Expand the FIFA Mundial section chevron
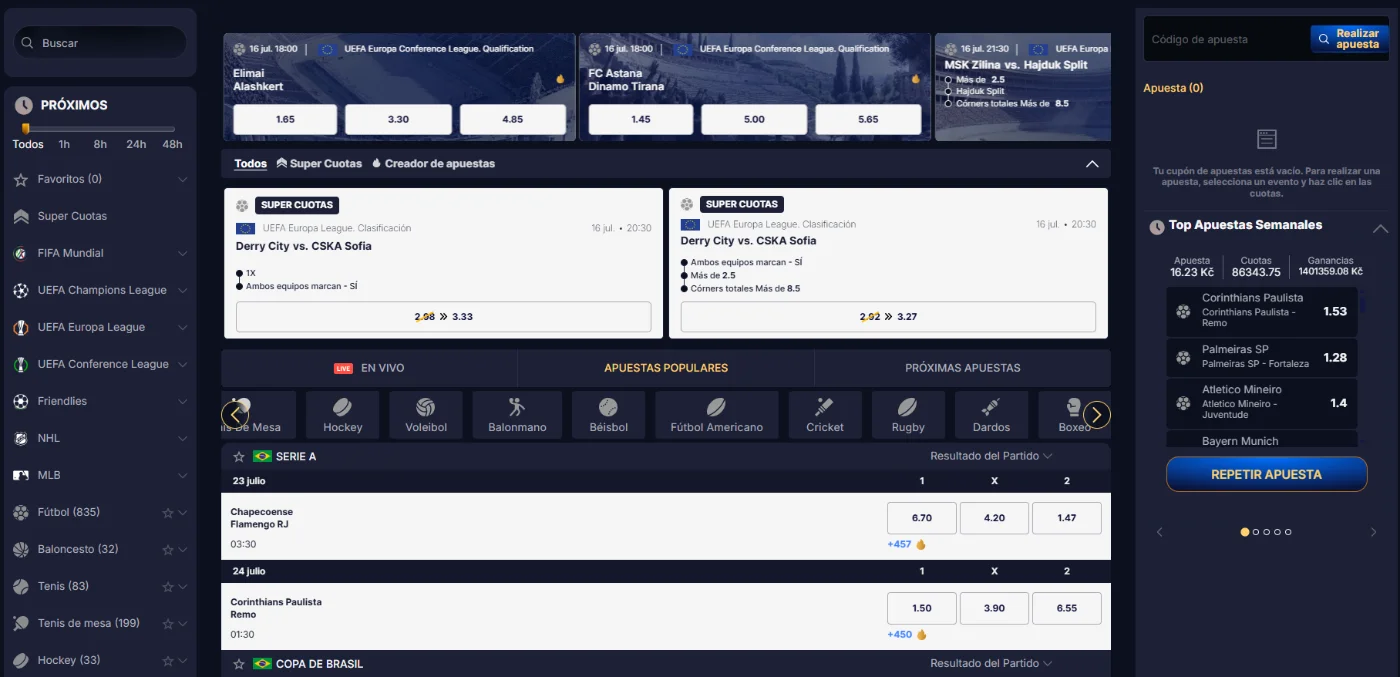1400x677 pixels. [183, 254]
